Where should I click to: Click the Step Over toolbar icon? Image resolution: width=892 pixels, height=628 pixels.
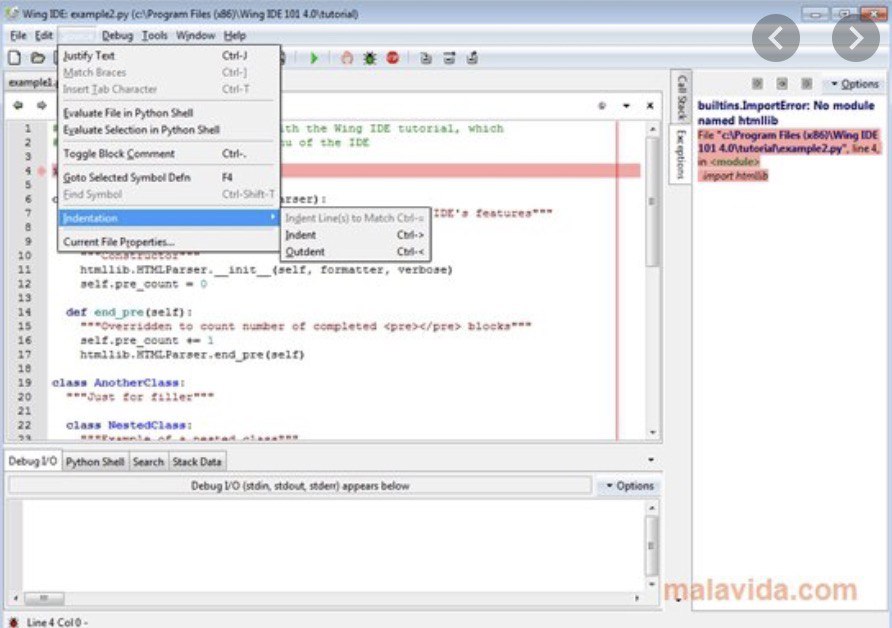point(449,57)
